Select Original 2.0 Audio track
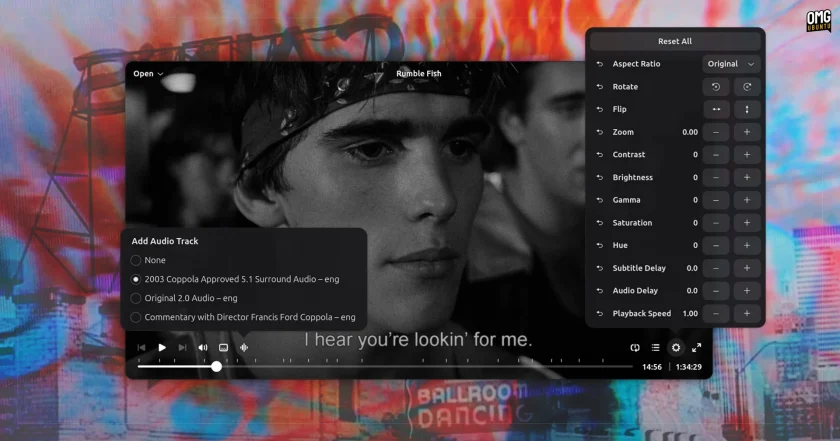 coord(184,298)
